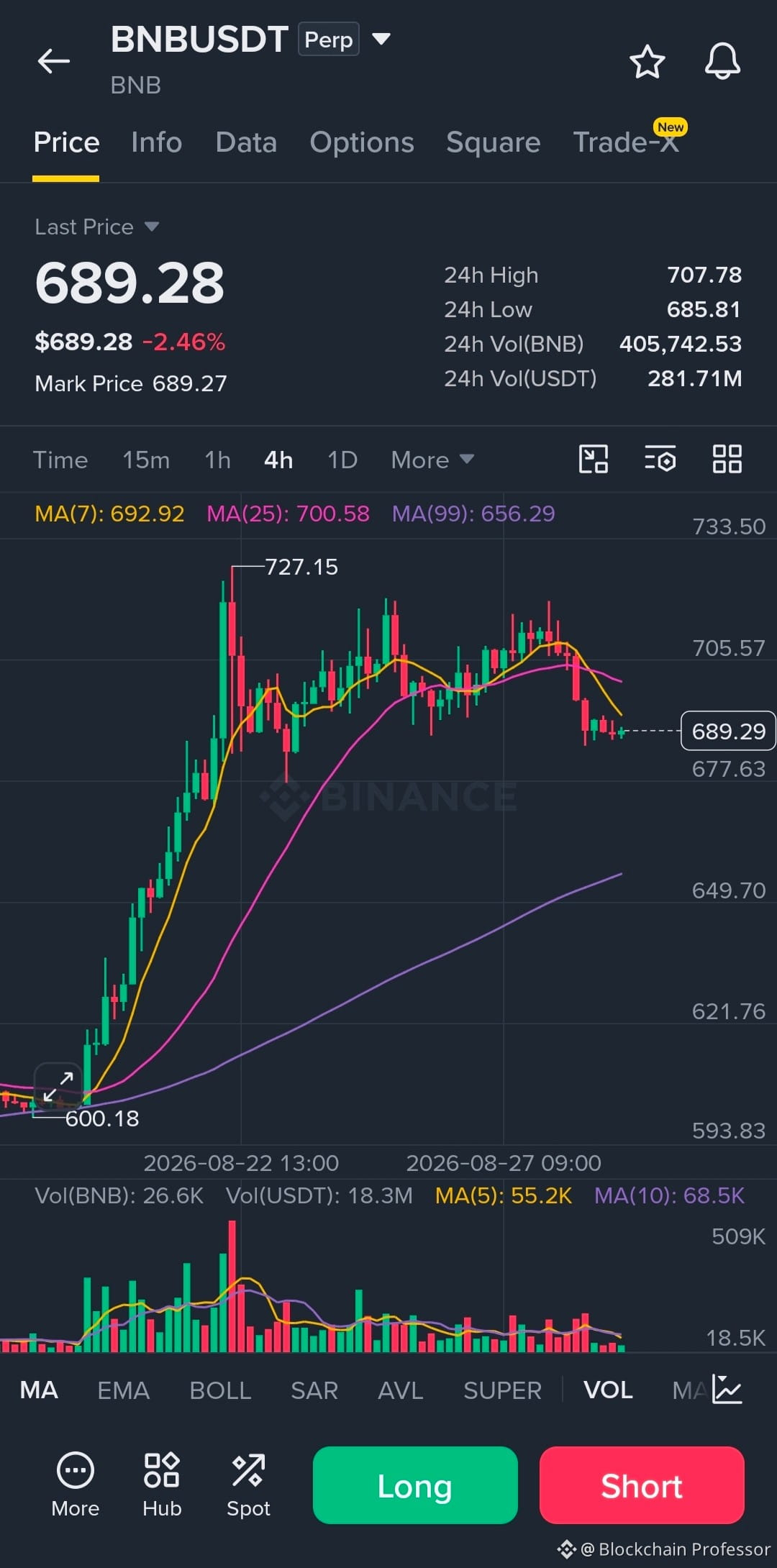Tap the 727.15 high price label
The image size is (777, 1568).
(301, 567)
